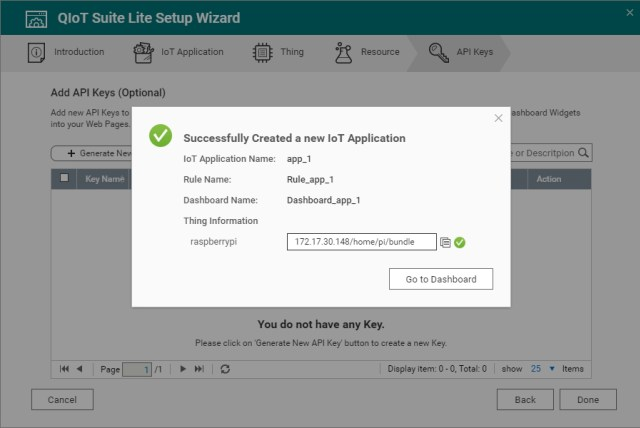Image resolution: width=640 pixels, height=428 pixels.
Task: Click the Back button
Action: click(525, 399)
